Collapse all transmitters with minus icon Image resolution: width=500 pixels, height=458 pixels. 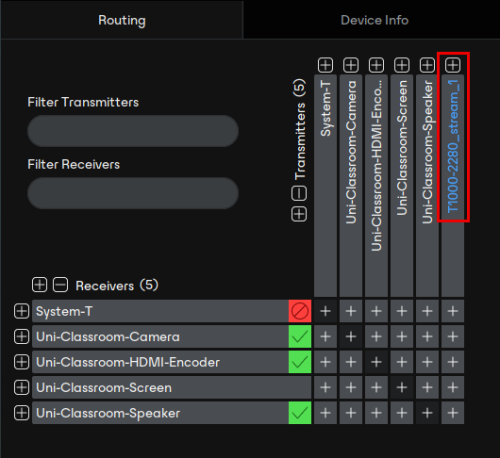(299, 193)
